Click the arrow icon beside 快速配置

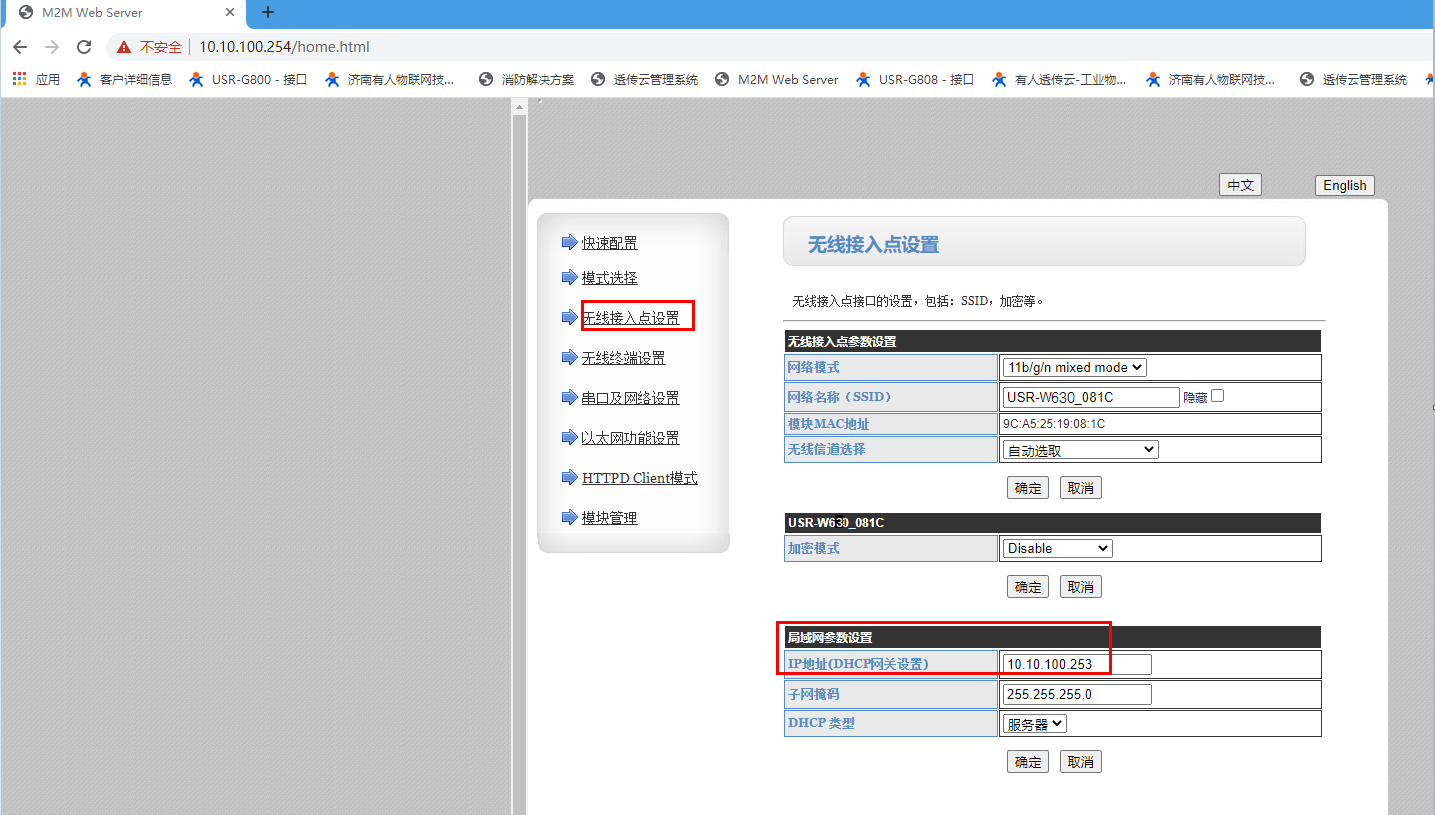pyautogui.click(x=570, y=242)
